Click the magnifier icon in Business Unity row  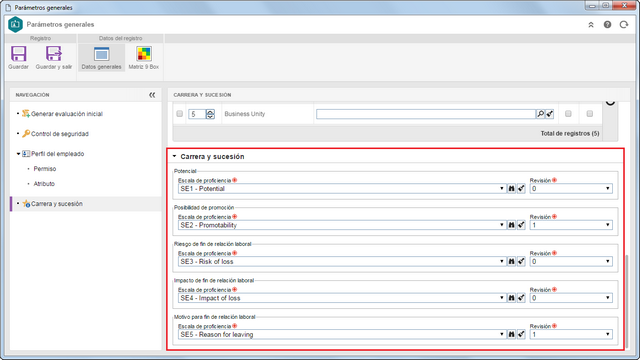pos(540,114)
